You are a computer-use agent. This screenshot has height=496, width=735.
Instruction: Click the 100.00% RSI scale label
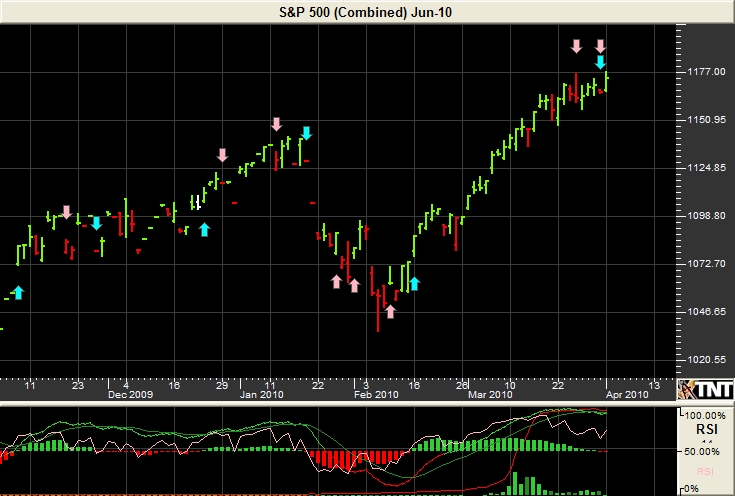click(x=705, y=415)
